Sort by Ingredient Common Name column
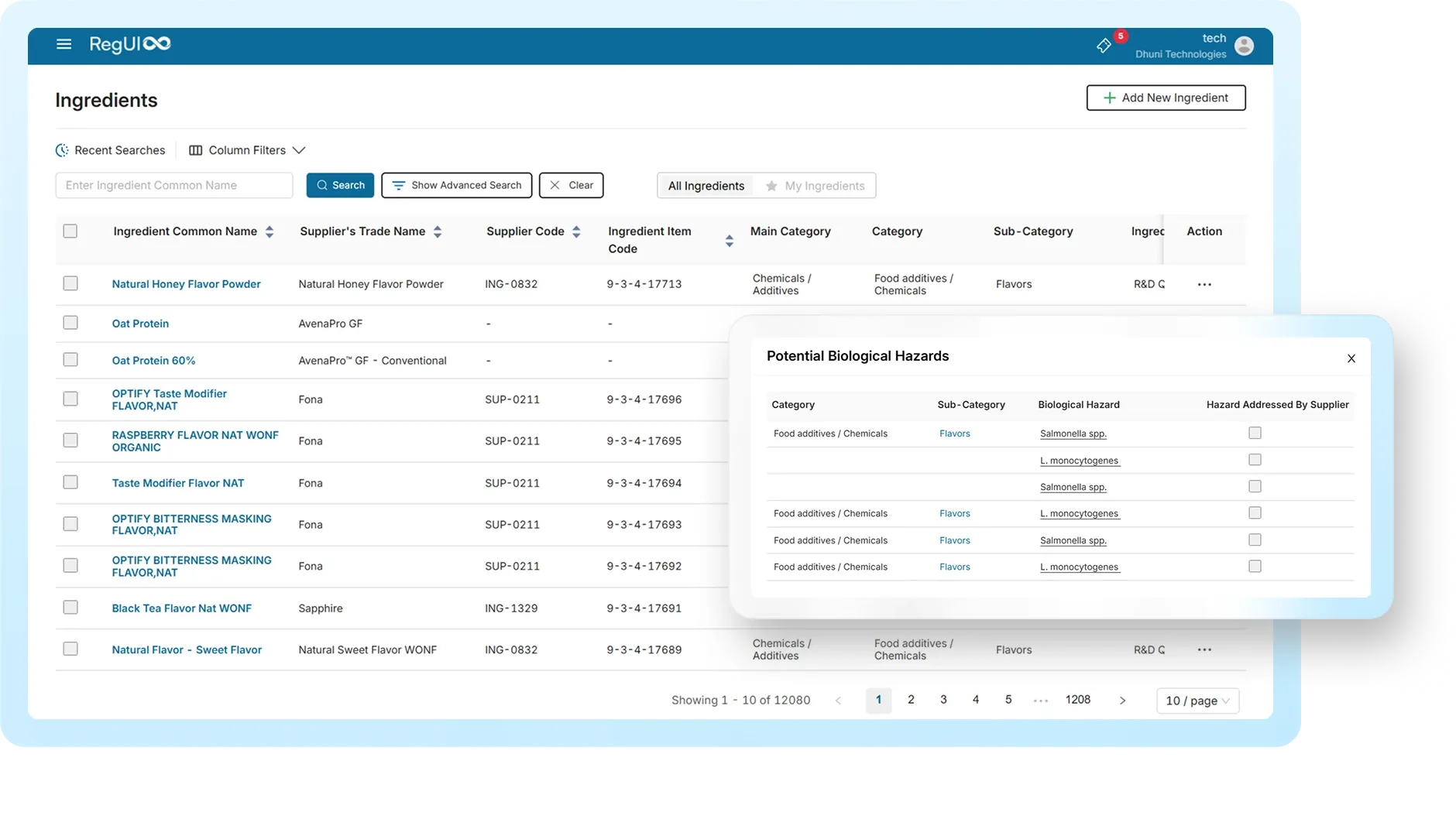 269,231
